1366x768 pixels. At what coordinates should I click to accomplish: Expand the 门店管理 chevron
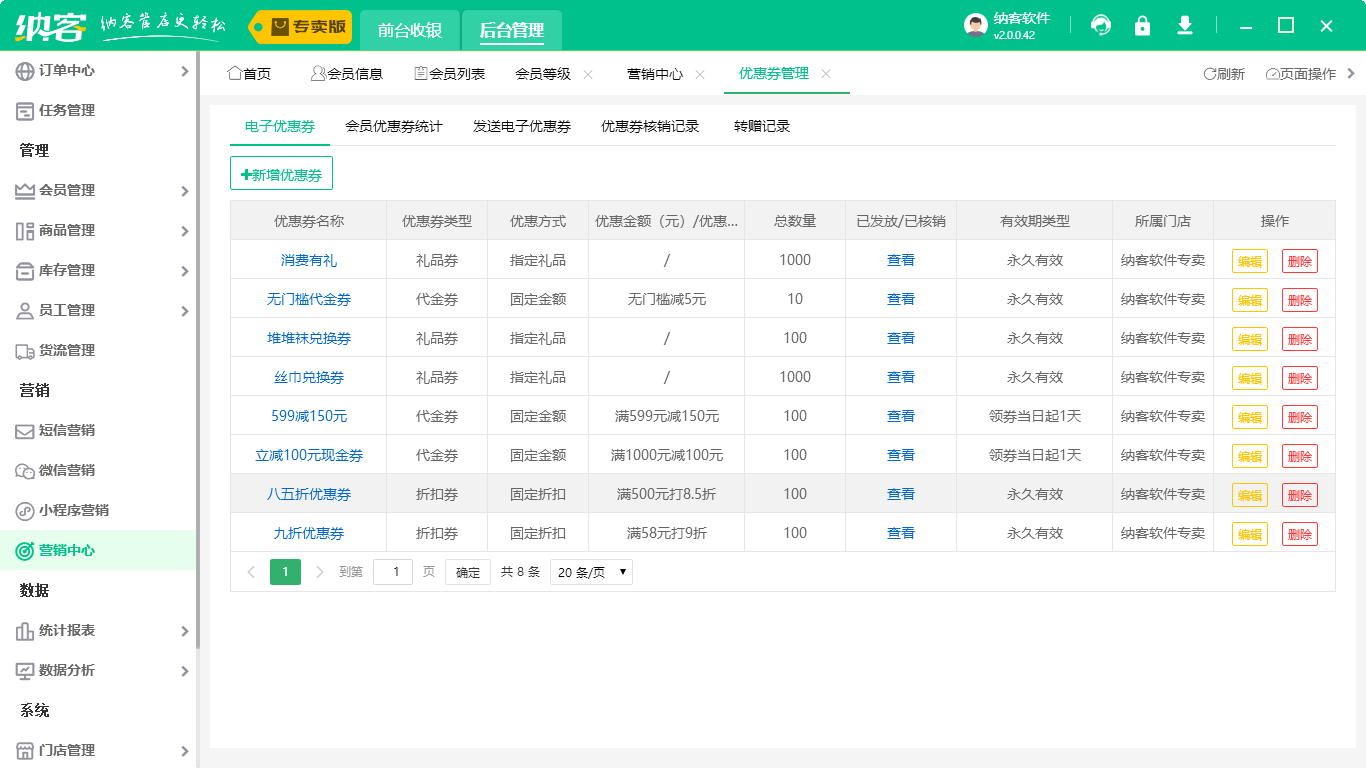pyautogui.click(x=185, y=750)
